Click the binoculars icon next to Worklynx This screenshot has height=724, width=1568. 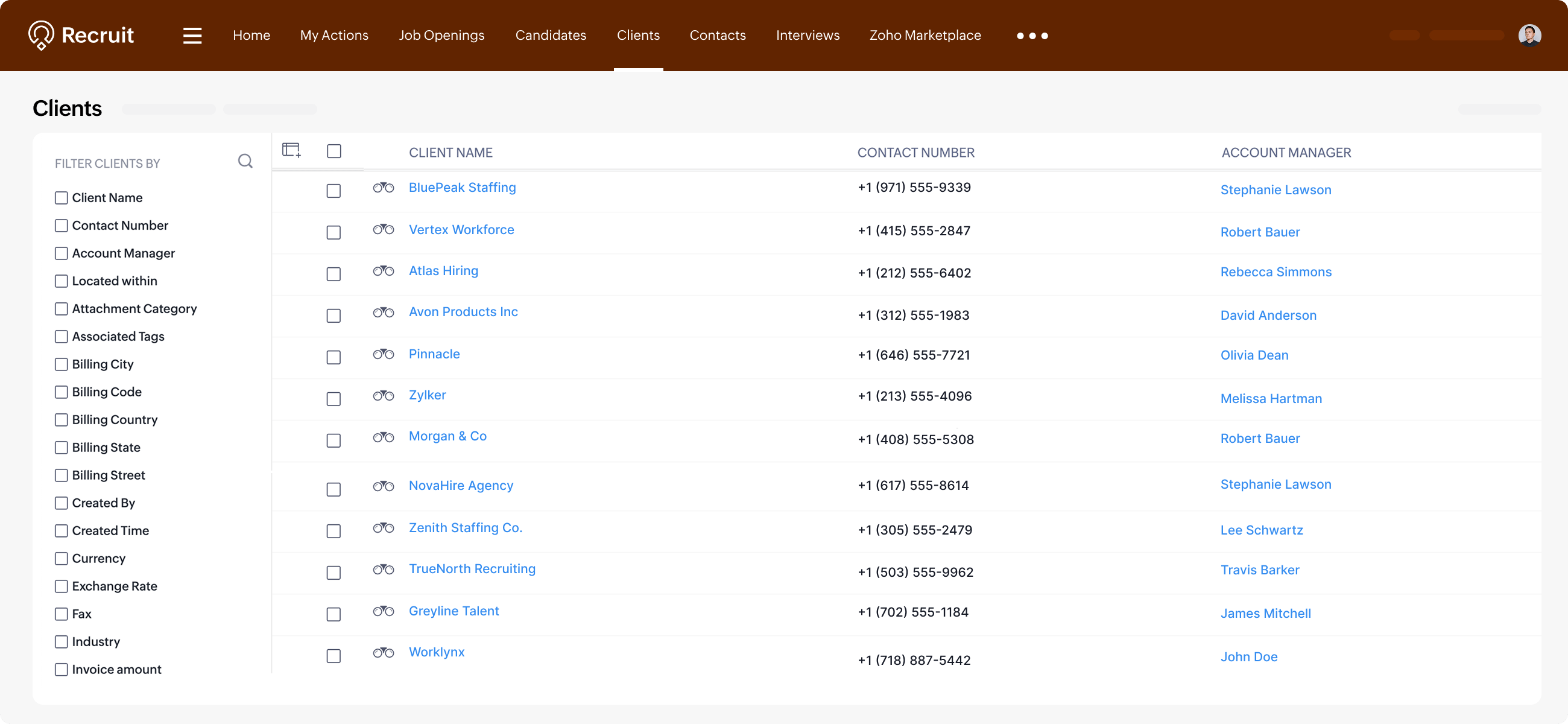coord(384,653)
